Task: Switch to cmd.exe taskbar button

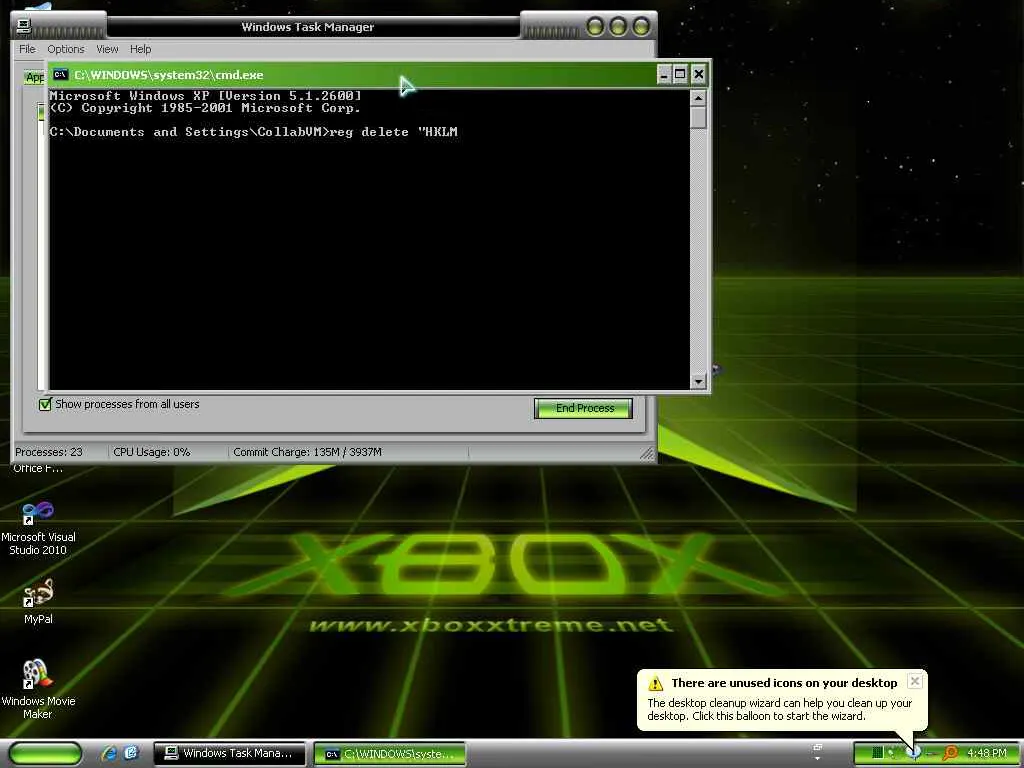Action: click(390, 754)
